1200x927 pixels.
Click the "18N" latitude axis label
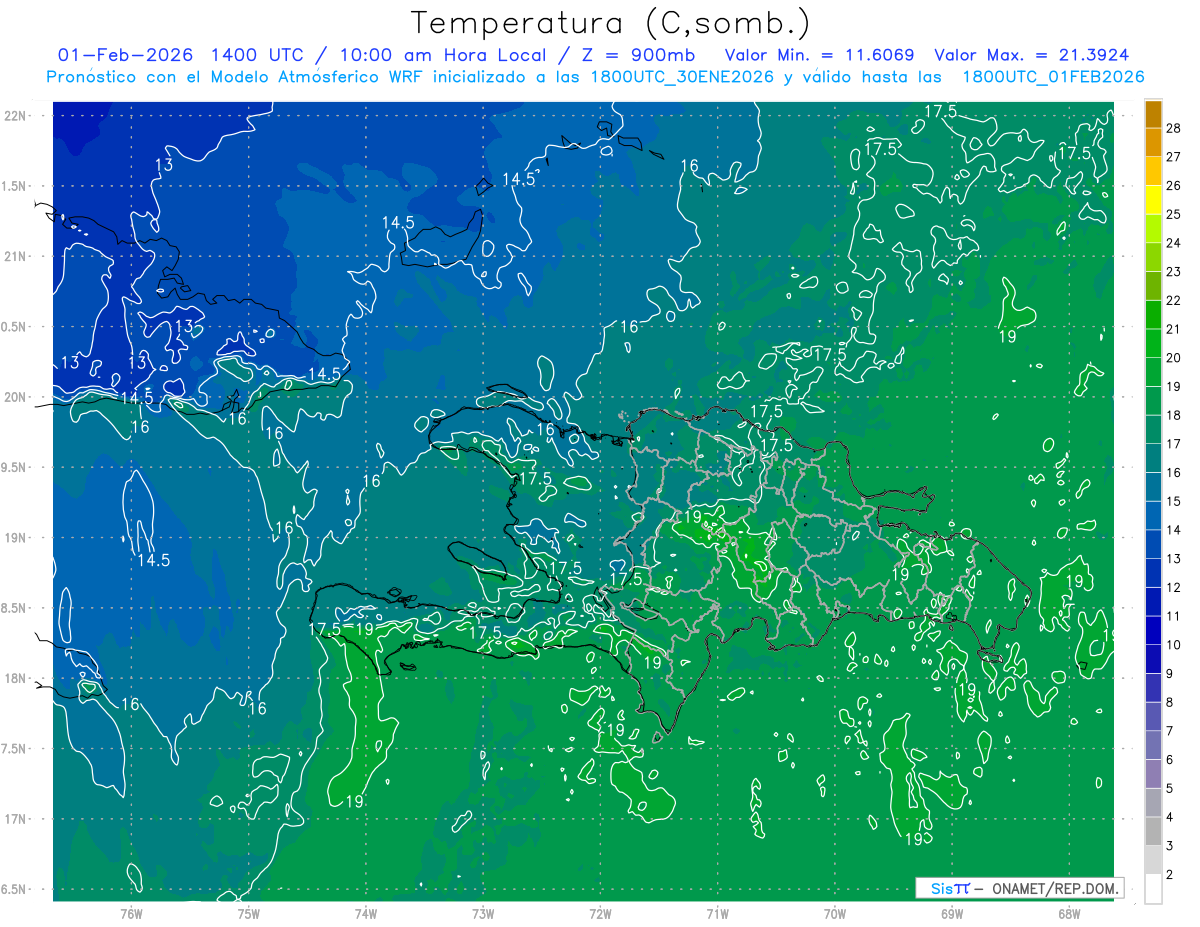coord(15,679)
